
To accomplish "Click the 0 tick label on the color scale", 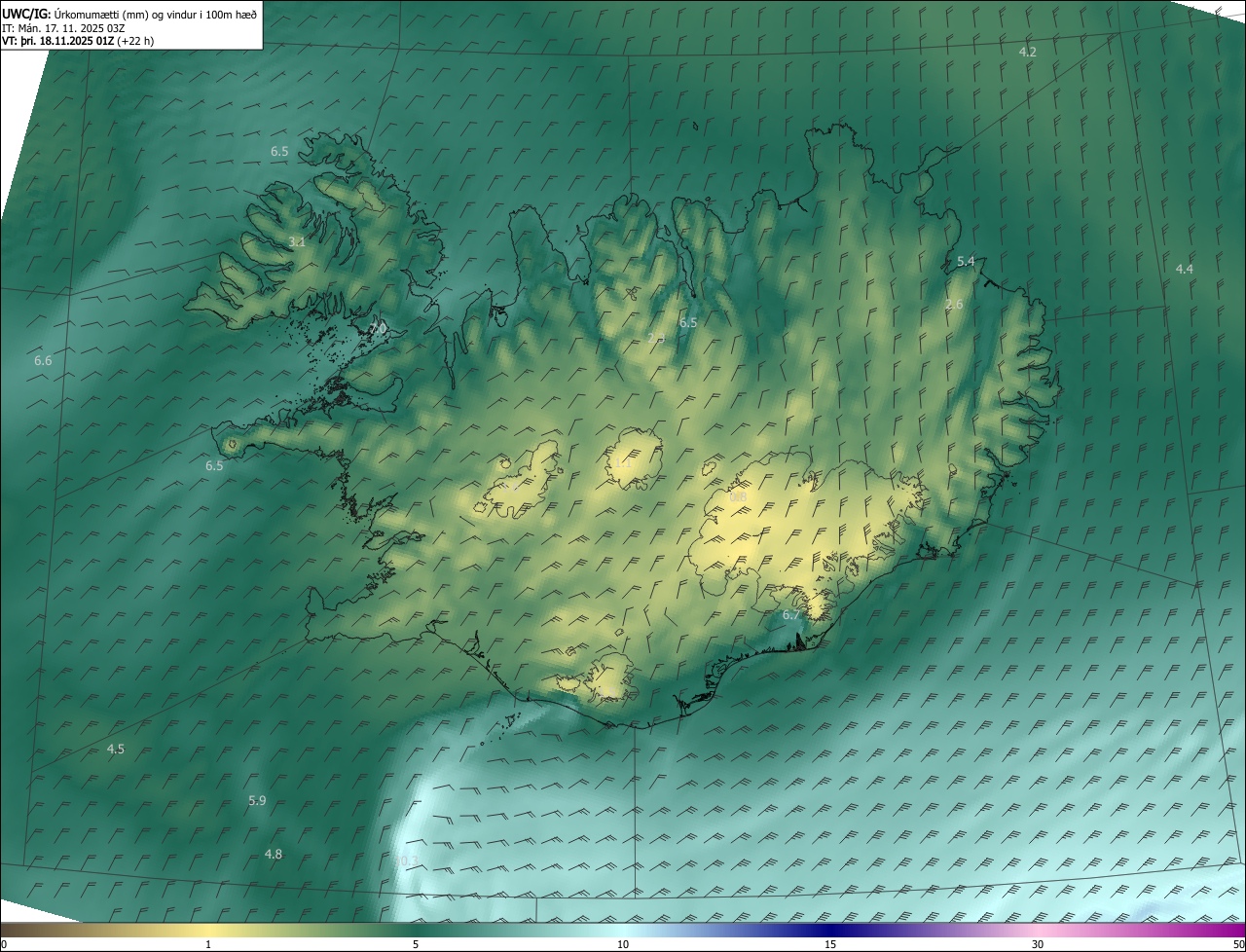I will (x=4, y=944).
